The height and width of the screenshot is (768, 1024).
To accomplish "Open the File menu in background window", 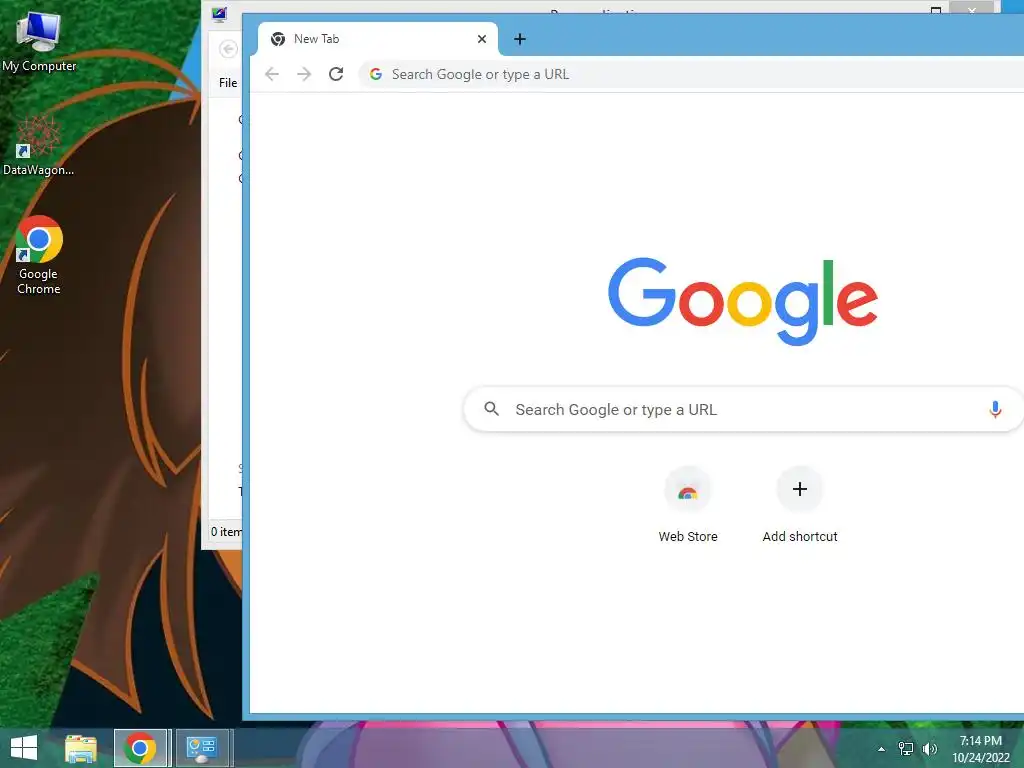I will pyautogui.click(x=228, y=83).
